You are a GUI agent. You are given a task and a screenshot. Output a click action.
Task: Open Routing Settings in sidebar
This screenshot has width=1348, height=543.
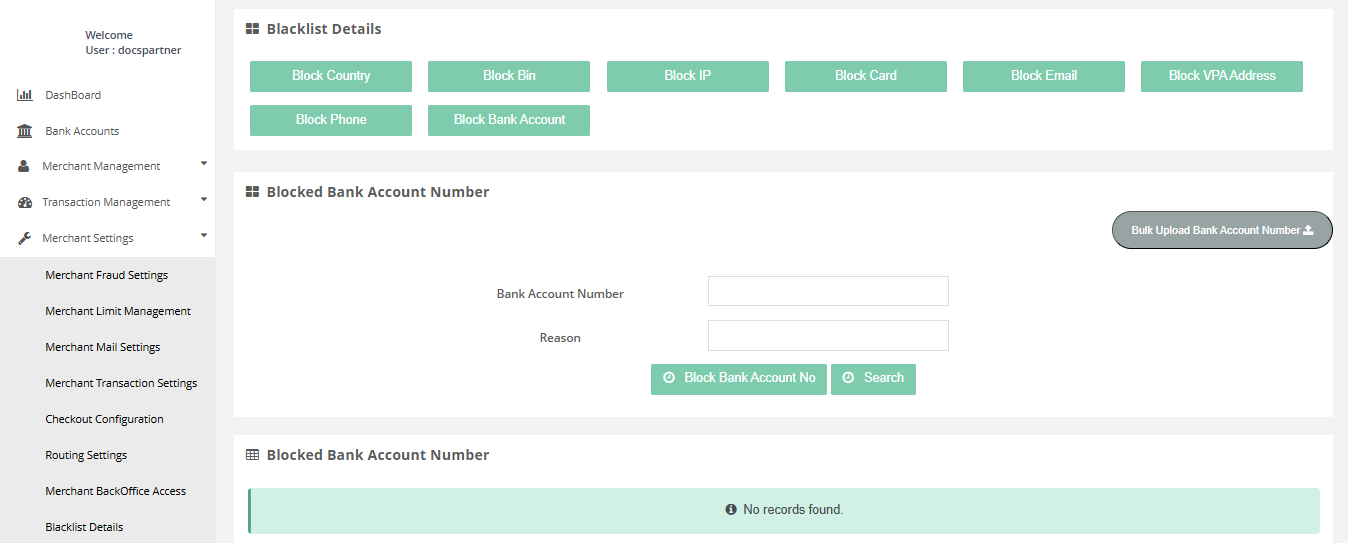86,455
